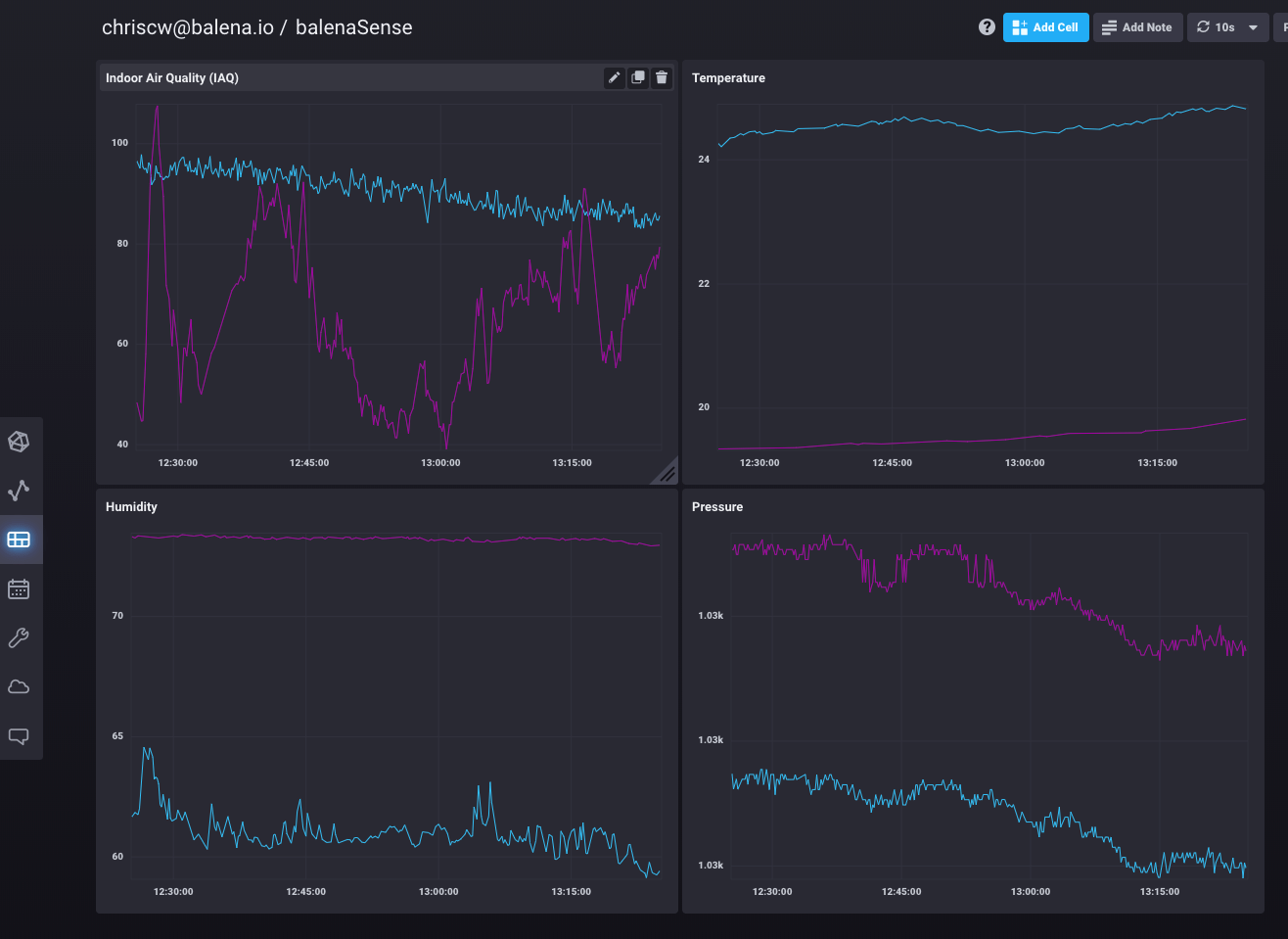Click the Add Note button
This screenshot has height=939, width=1288.
[x=1137, y=27]
